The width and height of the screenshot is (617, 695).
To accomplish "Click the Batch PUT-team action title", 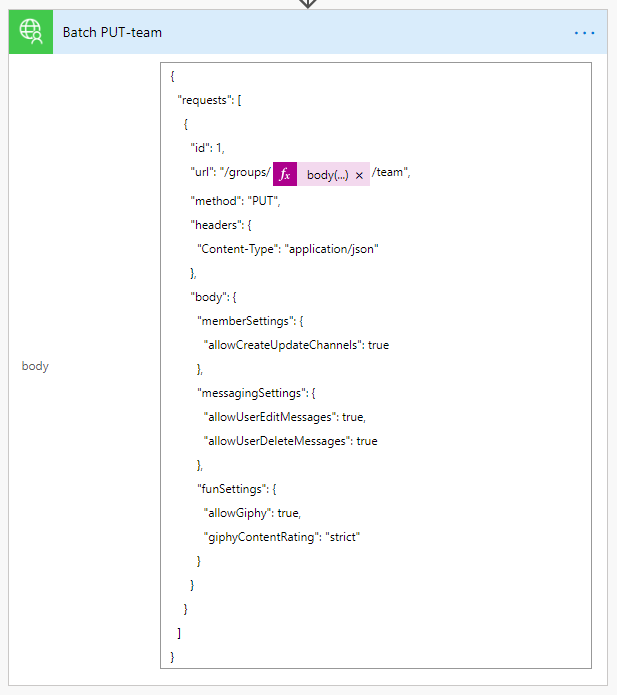I will (x=112, y=32).
